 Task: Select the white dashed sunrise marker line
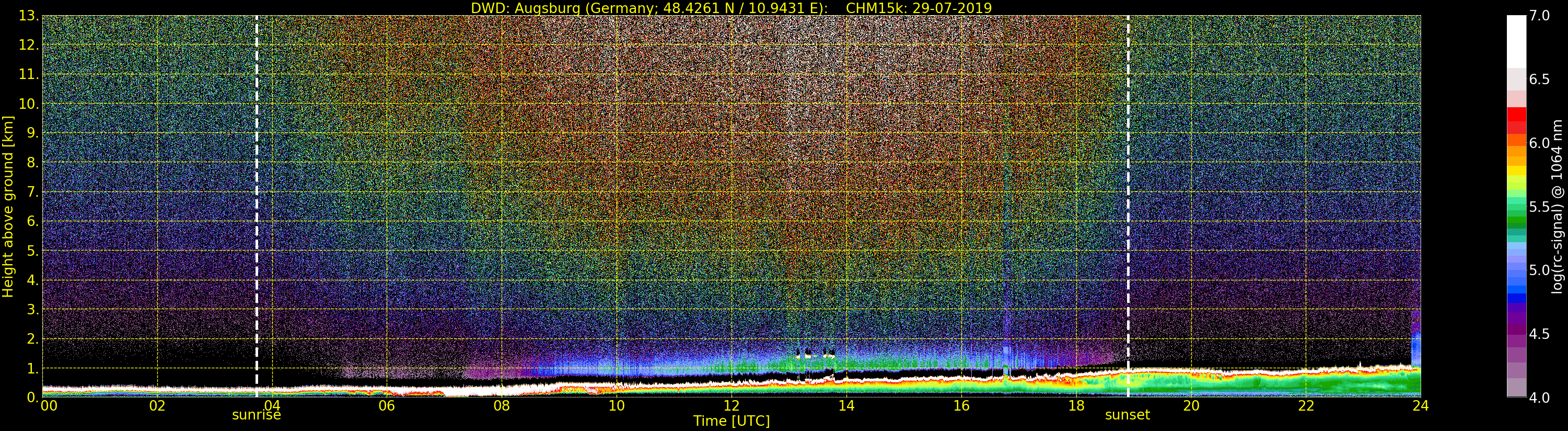pyautogui.click(x=256, y=207)
